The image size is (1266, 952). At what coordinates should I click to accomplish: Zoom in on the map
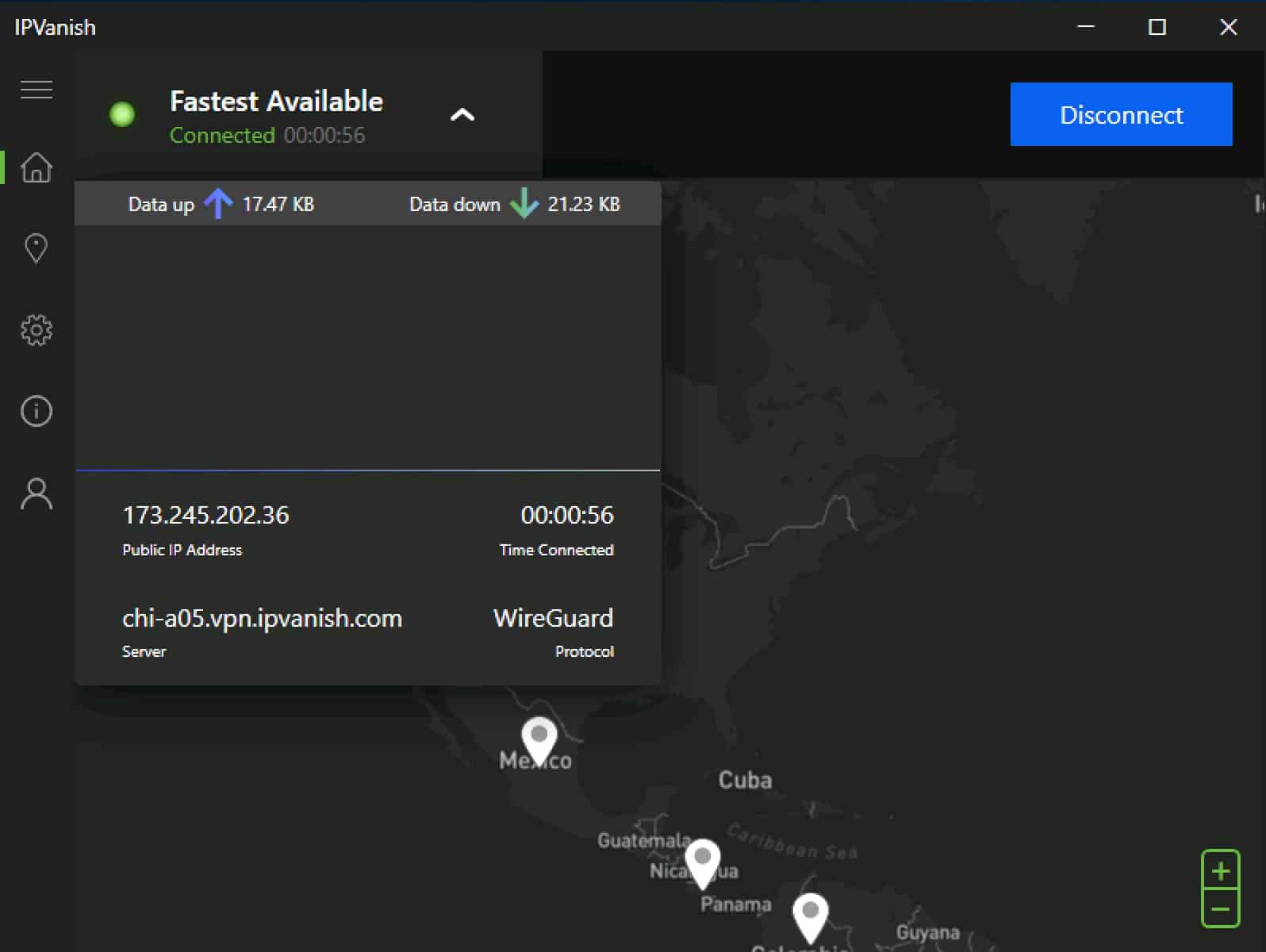pyautogui.click(x=1221, y=871)
